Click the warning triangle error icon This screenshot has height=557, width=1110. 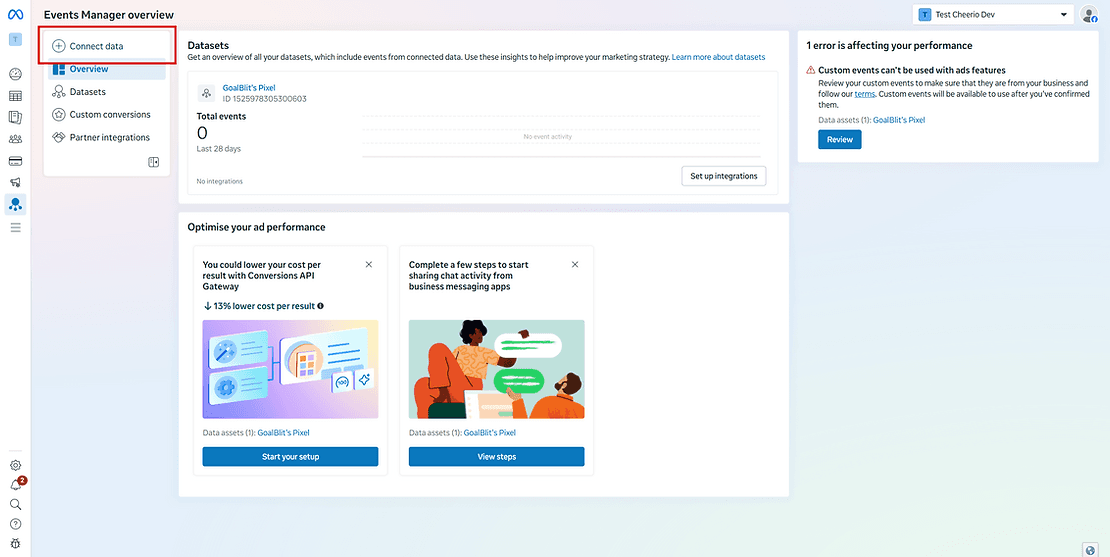point(811,70)
